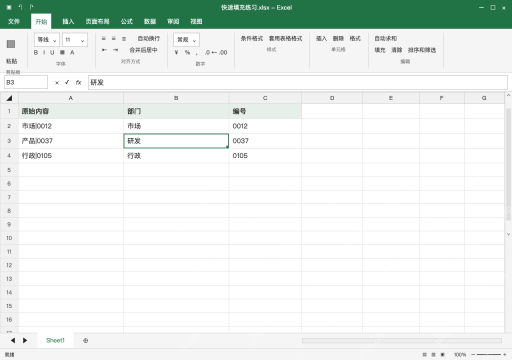Click 自动求和 AutoSum
512x360 pixels.
[386, 39]
